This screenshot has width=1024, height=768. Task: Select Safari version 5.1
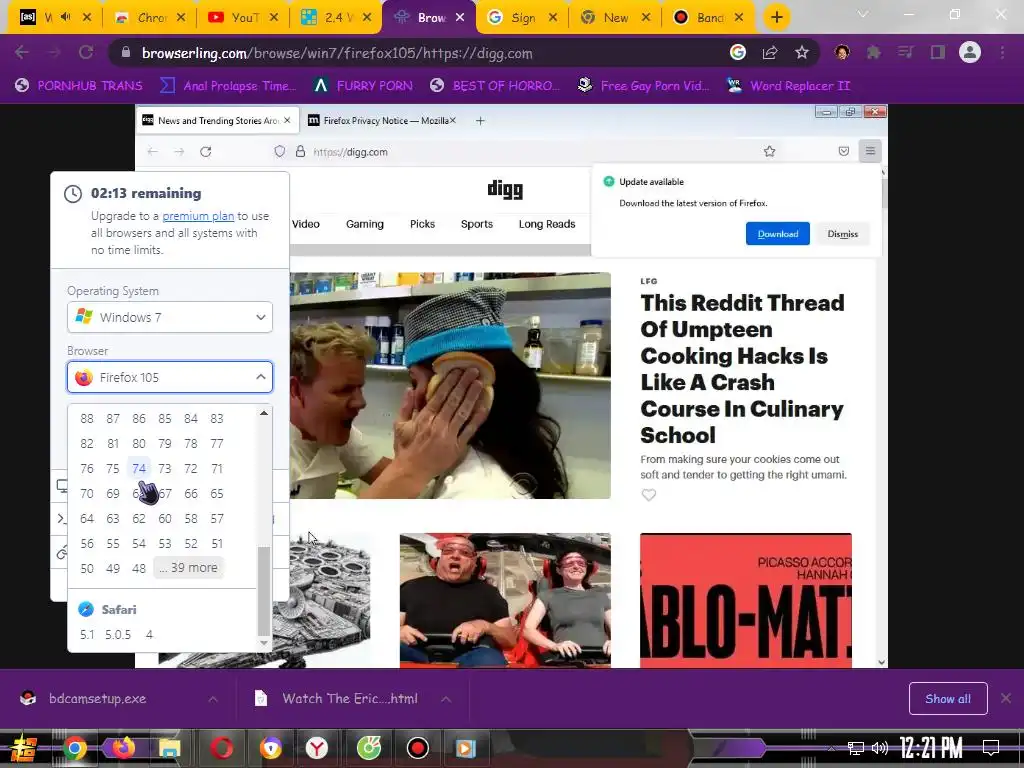pyautogui.click(x=87, y=635)
